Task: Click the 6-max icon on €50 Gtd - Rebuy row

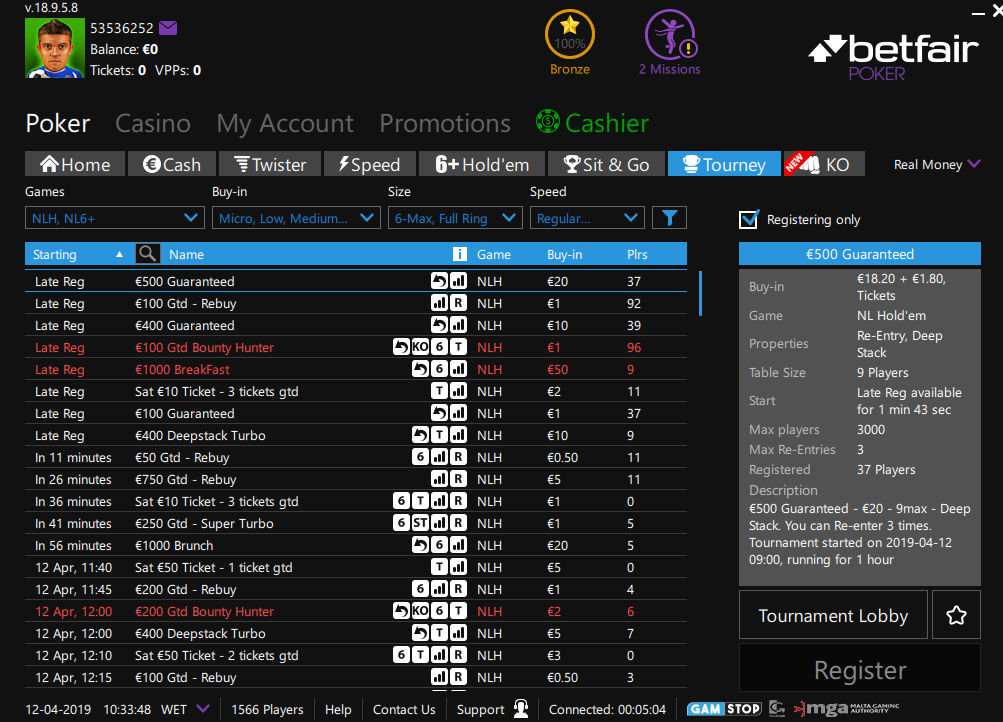Action: coord(420,457)
